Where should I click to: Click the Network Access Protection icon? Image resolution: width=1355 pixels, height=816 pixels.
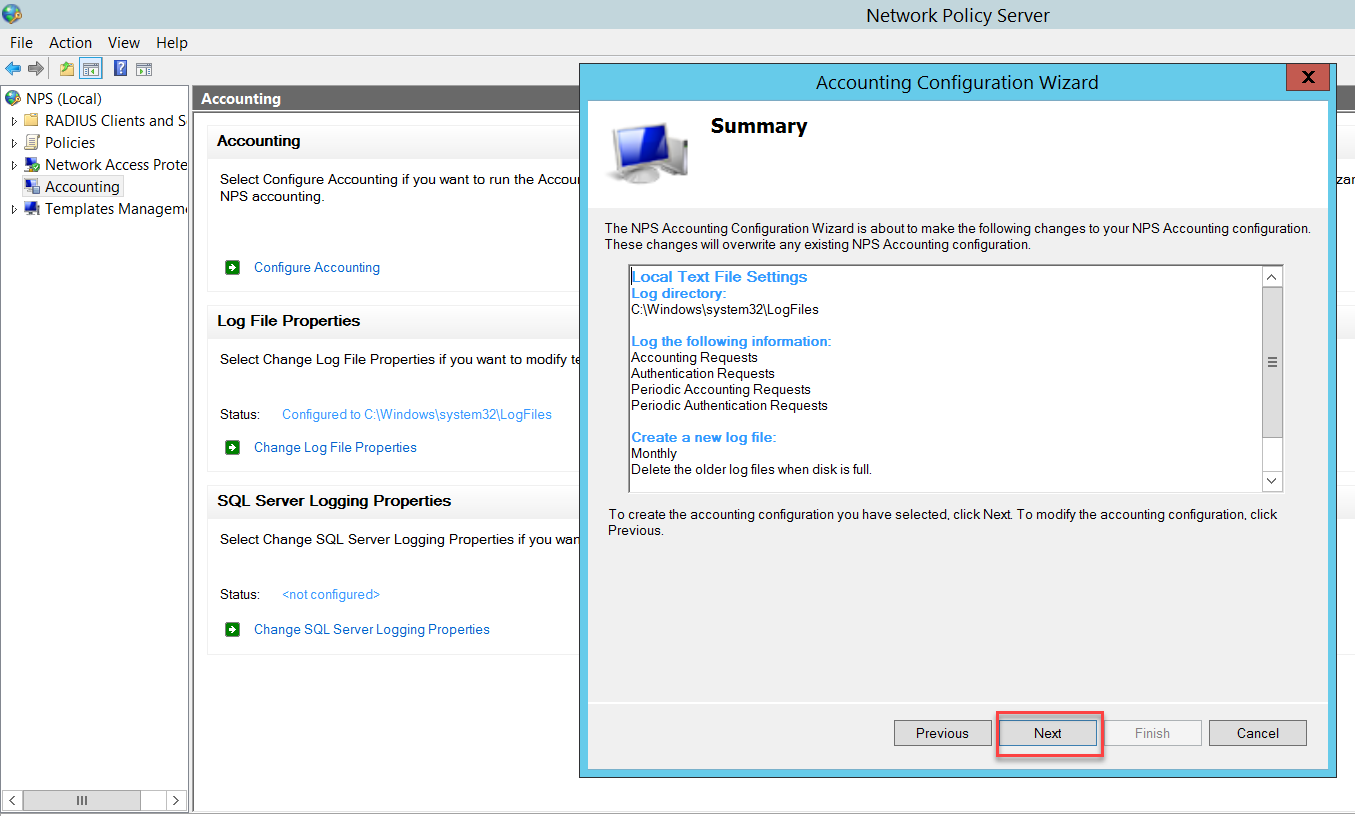[32, 164]
